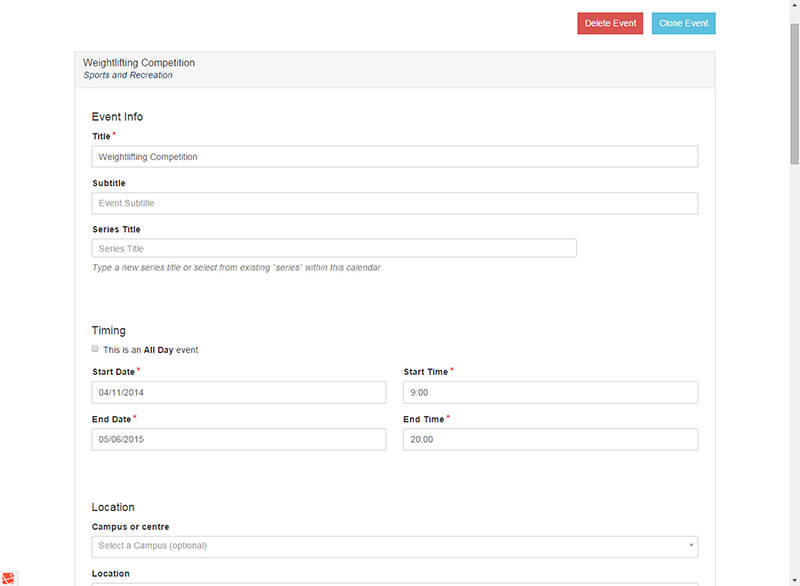This screenshot has width=800, height=586.
Task: Click the red Delete Event button
Action: pyautogui.click(x=610, y=23)
